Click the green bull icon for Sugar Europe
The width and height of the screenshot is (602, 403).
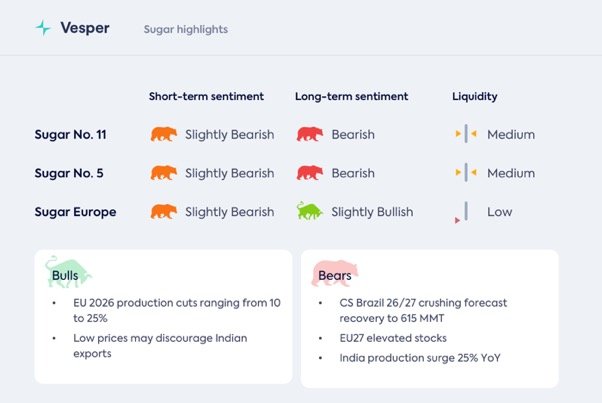(310, 211)
